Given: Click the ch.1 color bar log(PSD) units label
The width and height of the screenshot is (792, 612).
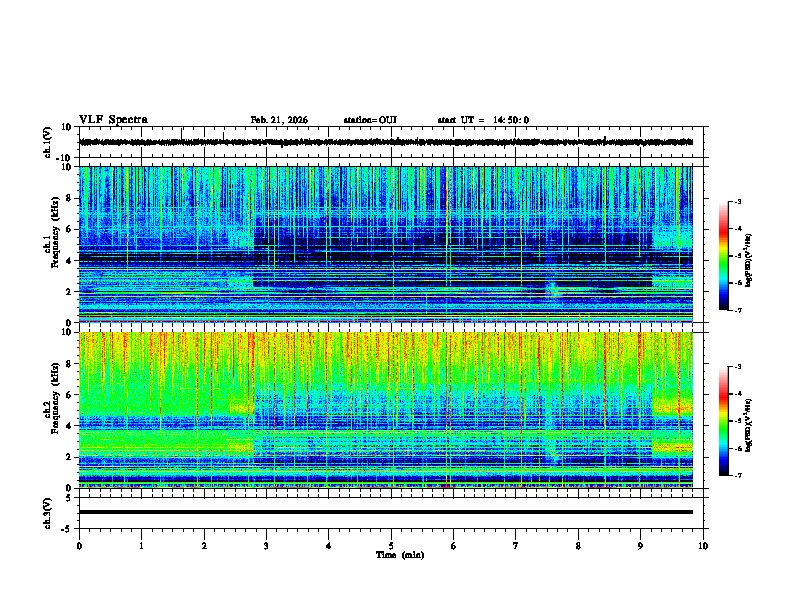Looking at the screenshot, I should 749,260.
